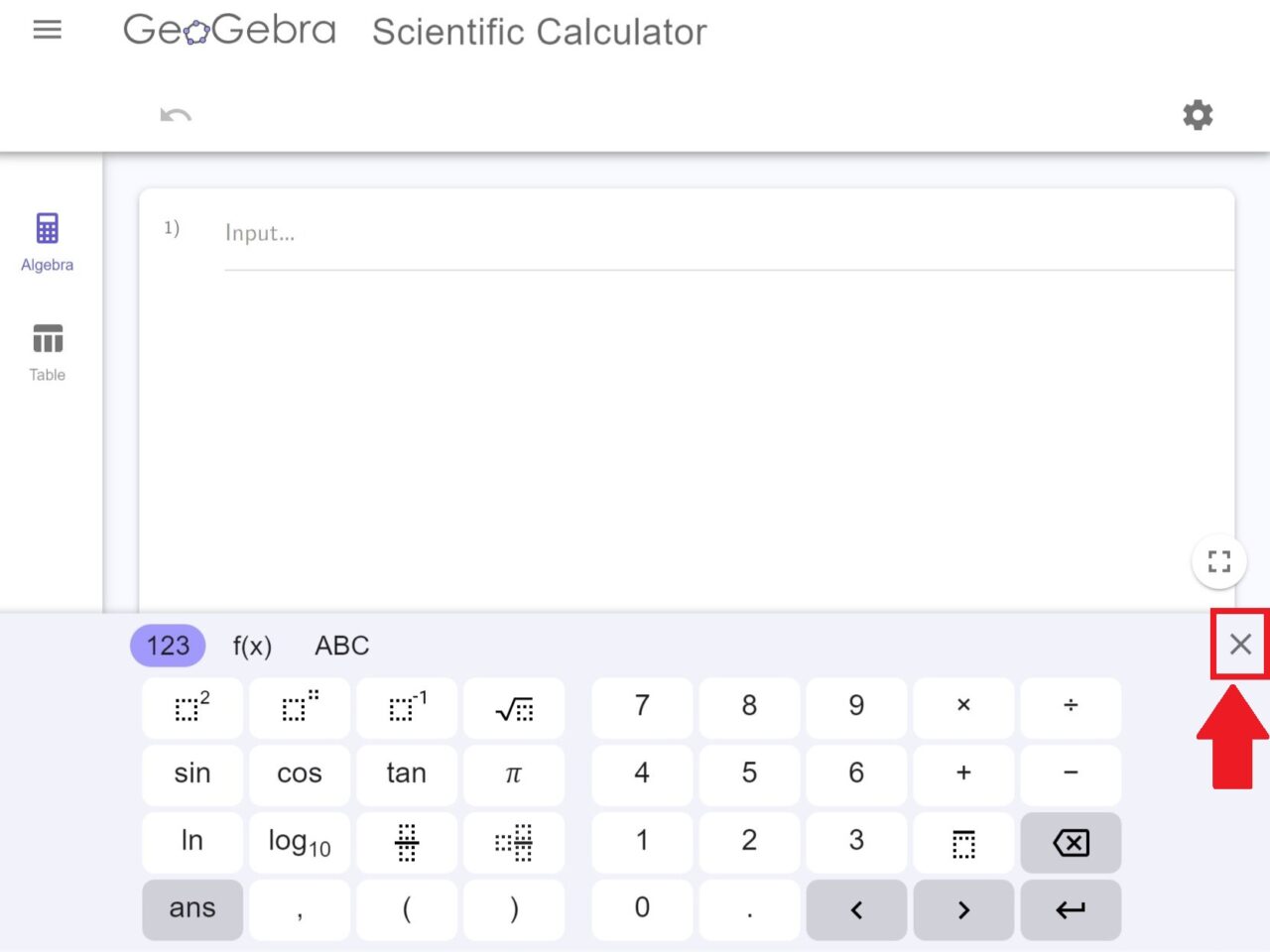Viewport: 1270px width, 952px height.
Task: Select the 123 keypad tab
Action: pyautogui.click(x=167, y=646)
